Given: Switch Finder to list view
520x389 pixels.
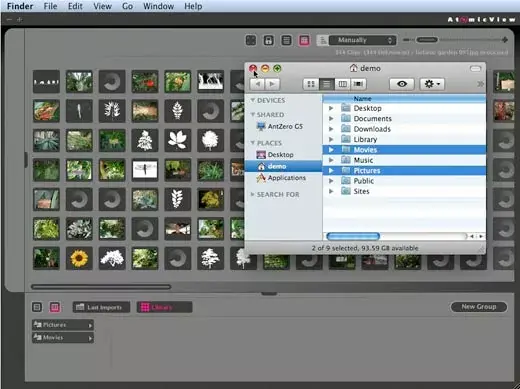Looking at the screenshot, I should [326, 84].
